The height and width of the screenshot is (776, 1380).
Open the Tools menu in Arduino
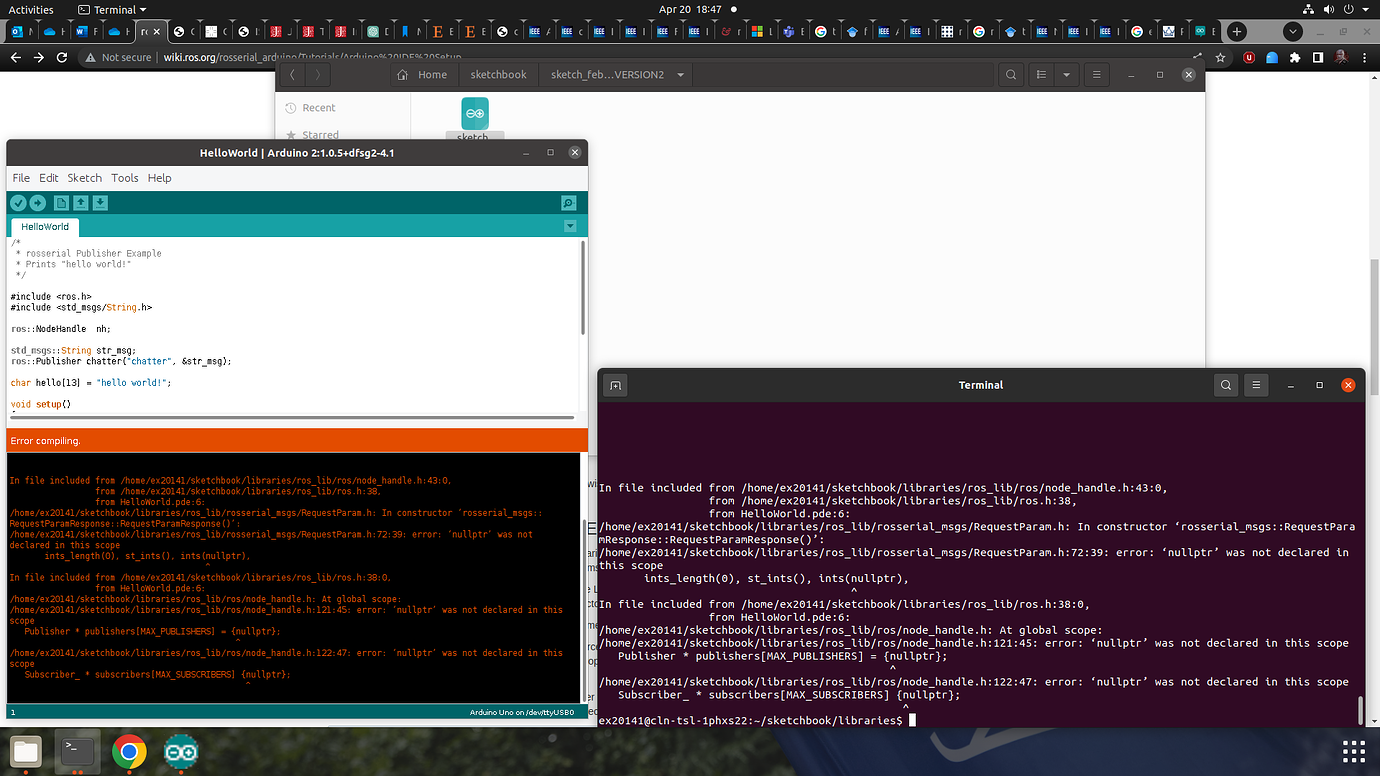[x=124, y=178]
